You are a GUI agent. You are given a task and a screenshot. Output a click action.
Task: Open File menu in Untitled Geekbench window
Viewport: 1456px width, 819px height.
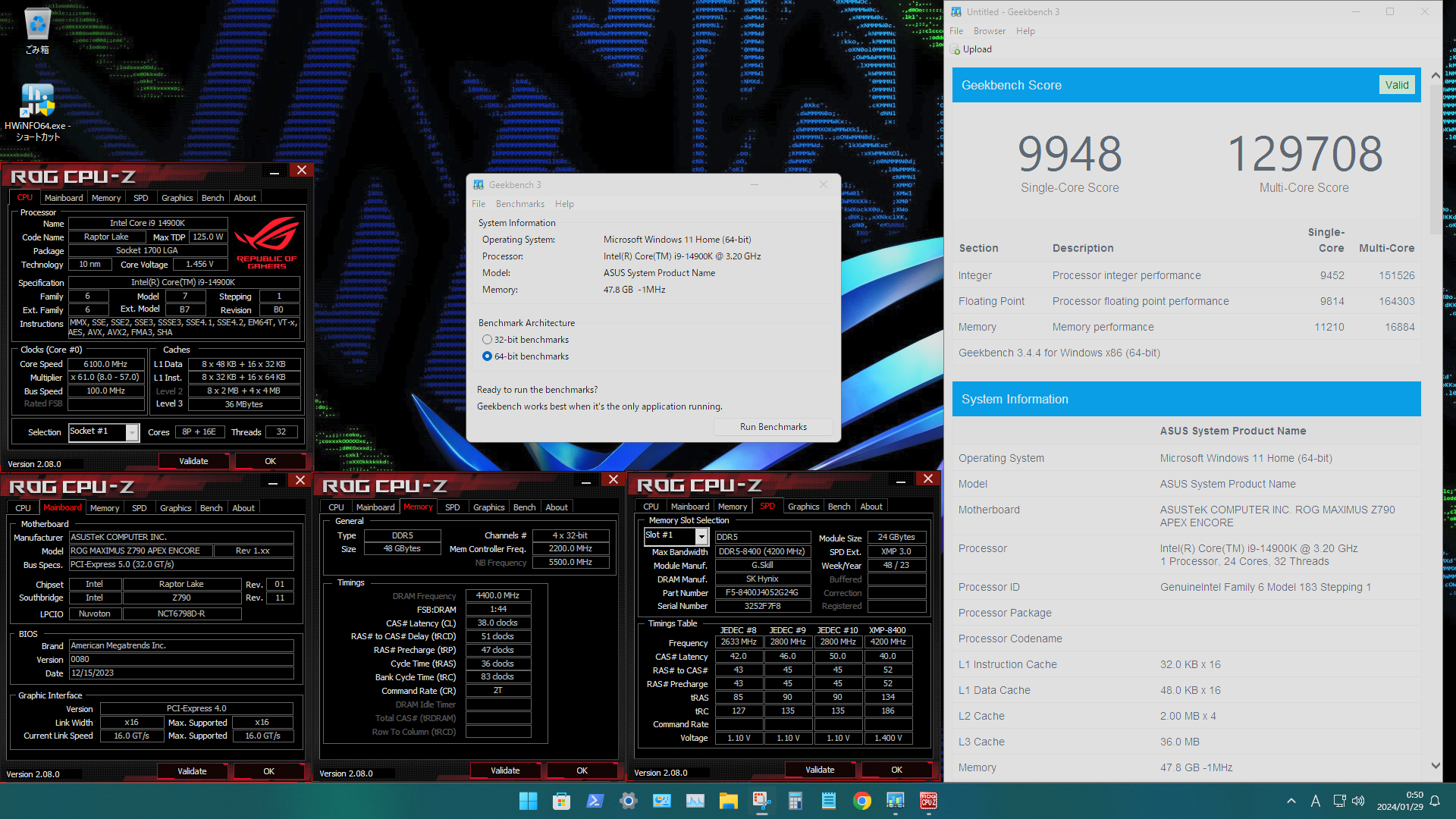coord(956,31)
